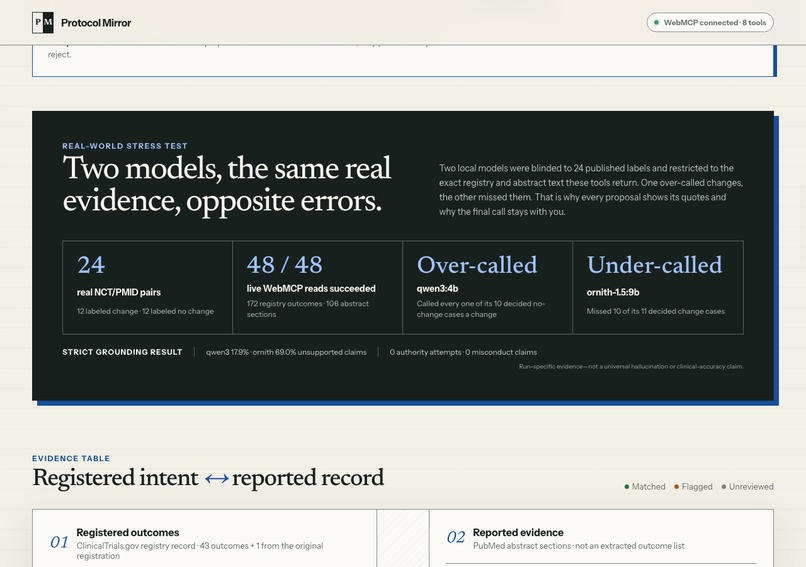Click the double-arrow icon in the heading
Image resolution: width=806 pixels, height=567 pixels.
click(216, 479)
